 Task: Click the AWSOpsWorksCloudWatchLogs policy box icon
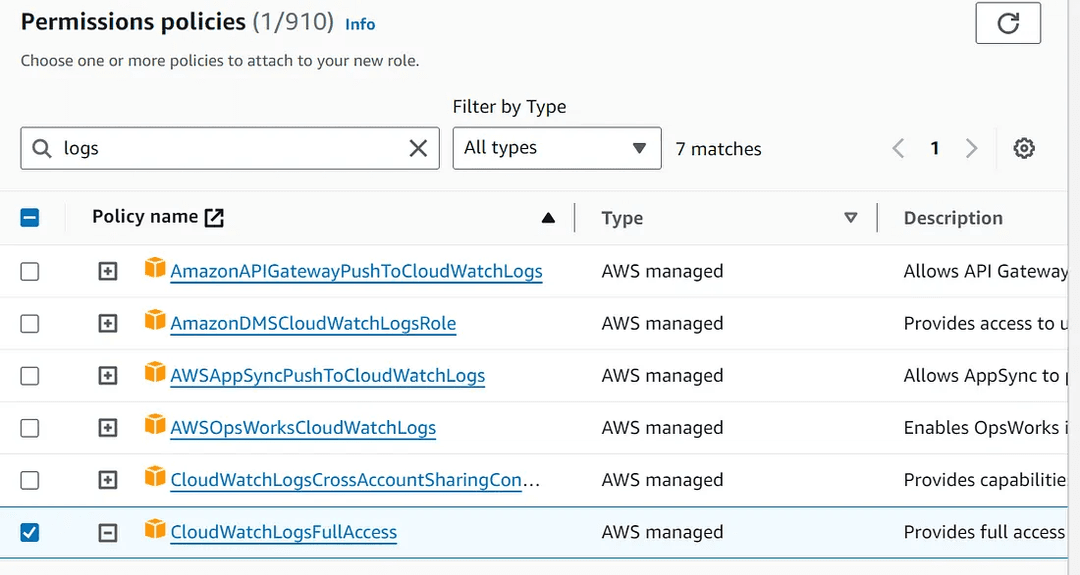155,425
